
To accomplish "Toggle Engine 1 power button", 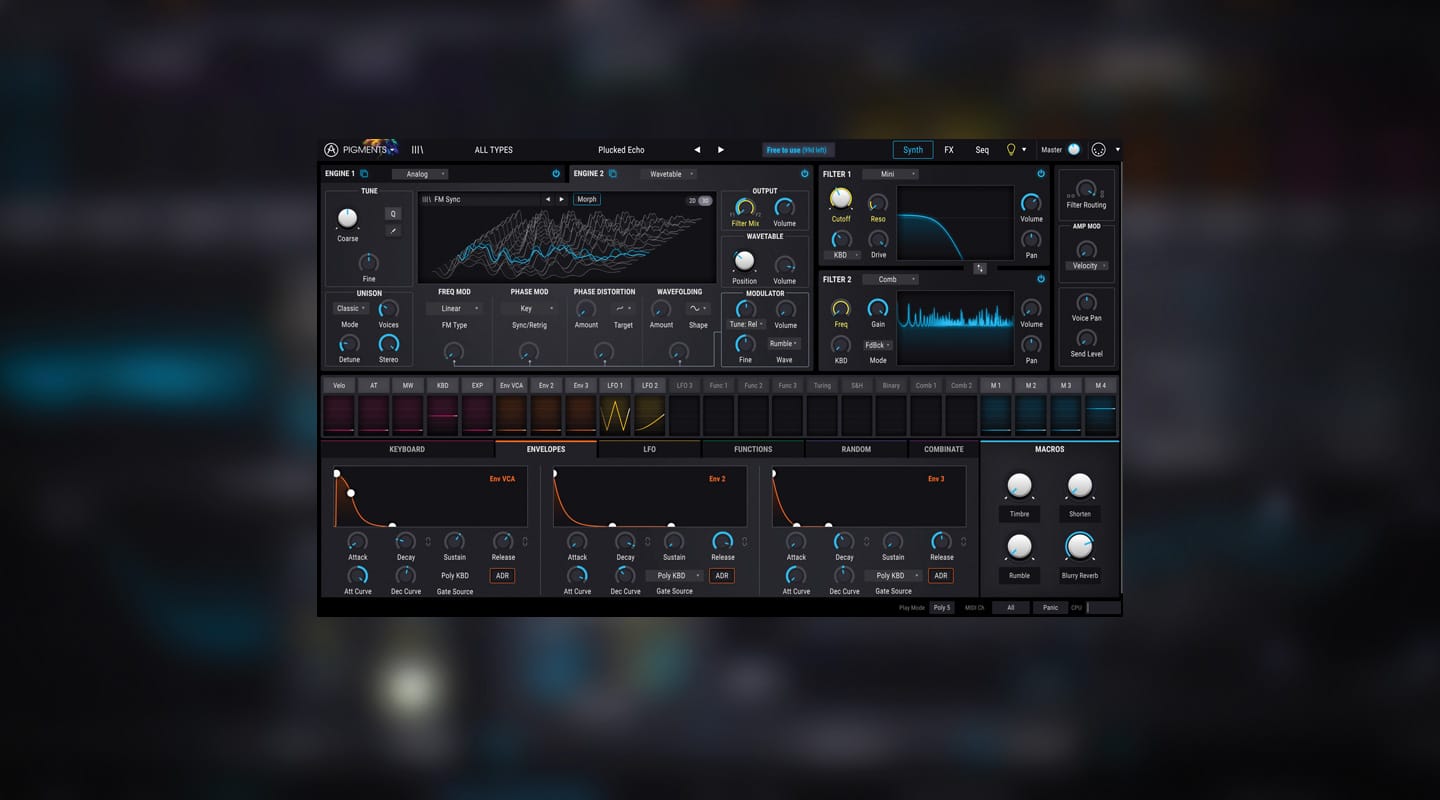I will (x=556, y=174).
